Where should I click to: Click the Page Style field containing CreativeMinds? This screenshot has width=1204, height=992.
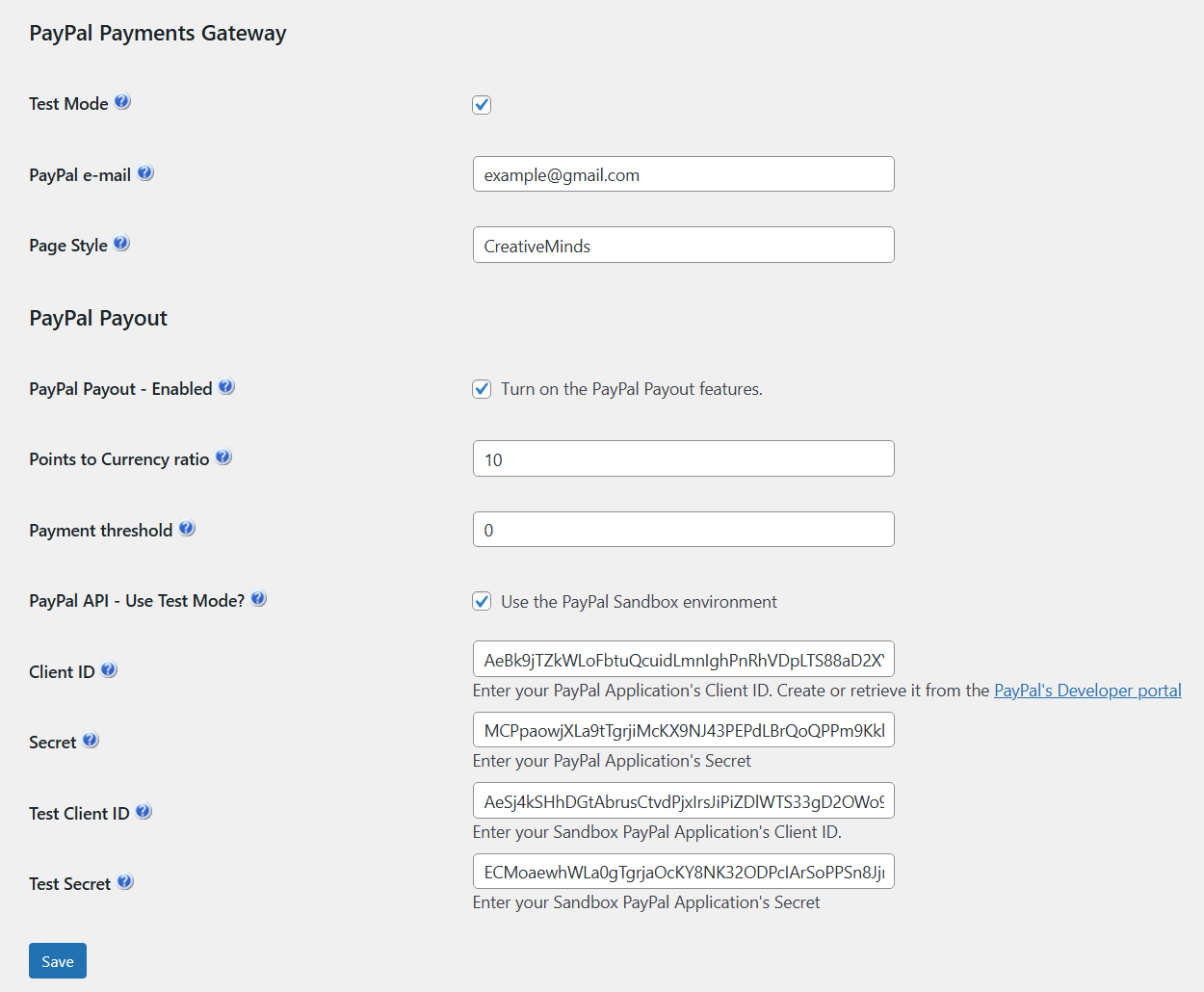[684, 245]
